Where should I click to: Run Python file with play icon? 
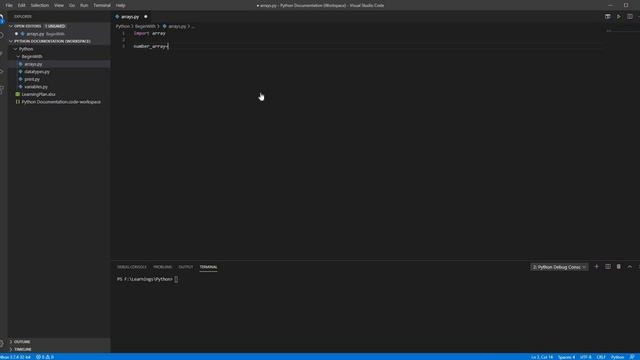(x=619, y=17)
